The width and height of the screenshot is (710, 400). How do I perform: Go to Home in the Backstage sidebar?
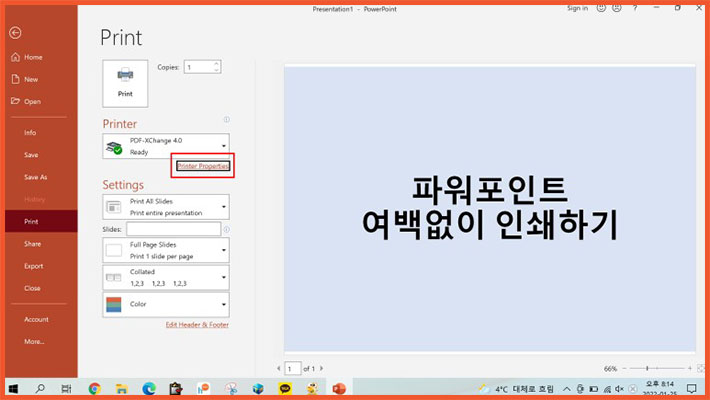click(x=41, y=57)
